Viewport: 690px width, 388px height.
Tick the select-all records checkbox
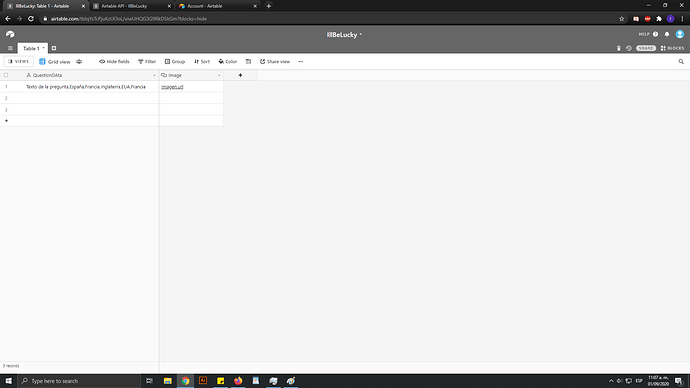pos(6,75)
